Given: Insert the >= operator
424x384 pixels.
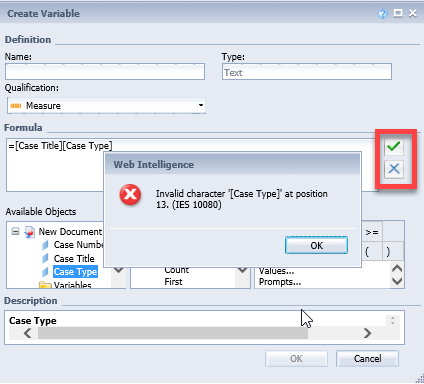Looking at the screenshot, I should pyautogui.click(x=372, y=232).
